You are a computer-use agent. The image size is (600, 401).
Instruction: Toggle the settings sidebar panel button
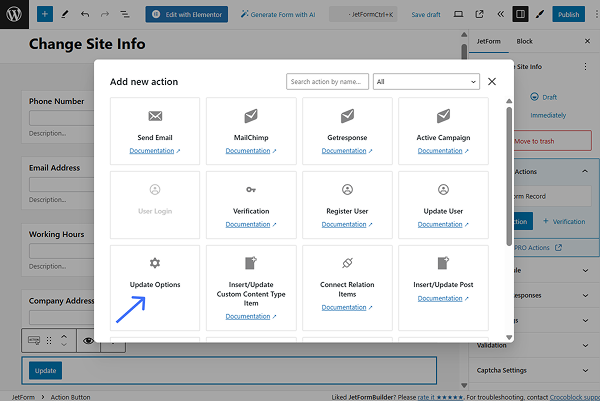pos(520,15)
